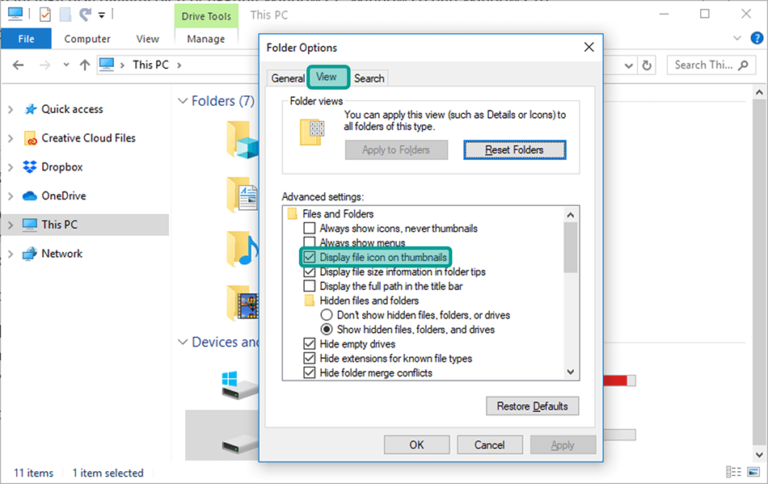Click the Properties checkmark icon in the title bar

45,15
